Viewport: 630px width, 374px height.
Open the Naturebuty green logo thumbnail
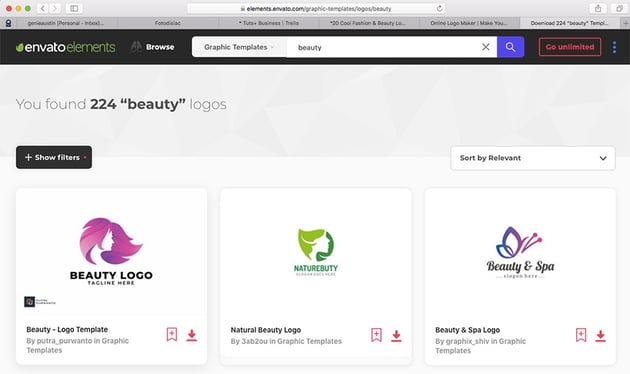316,252
